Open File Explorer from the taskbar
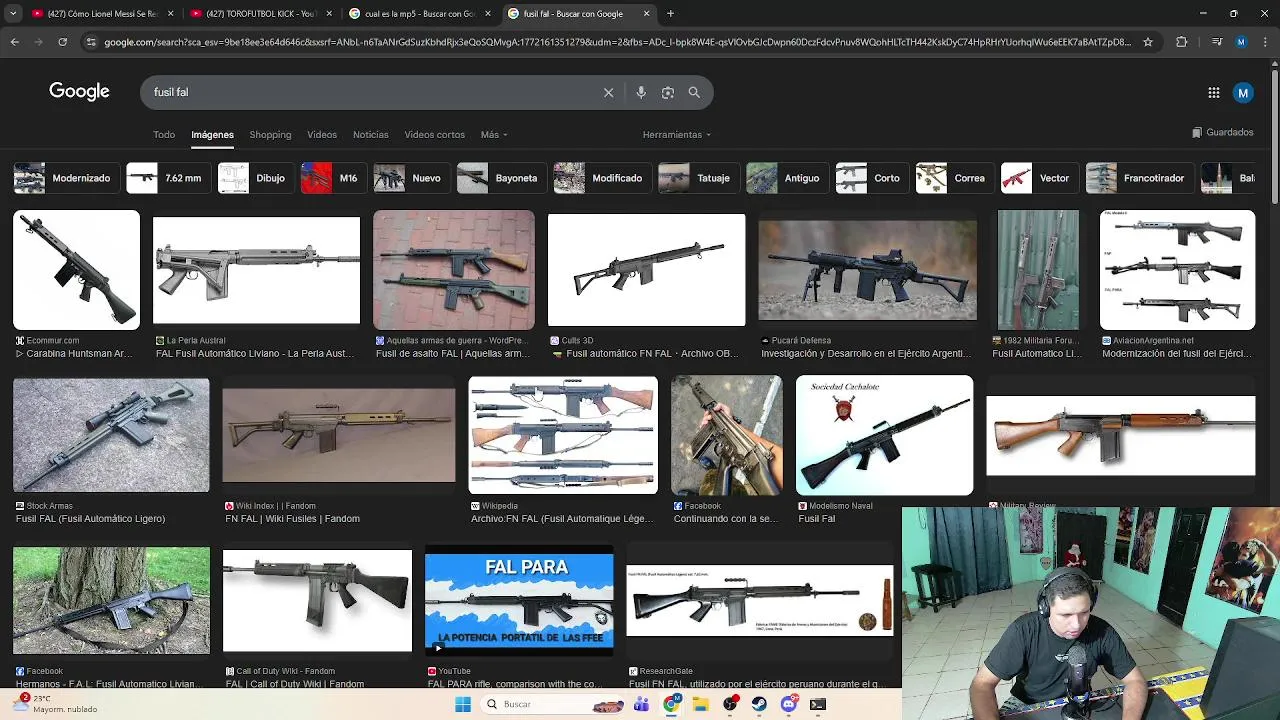 (x=701, y=704)
